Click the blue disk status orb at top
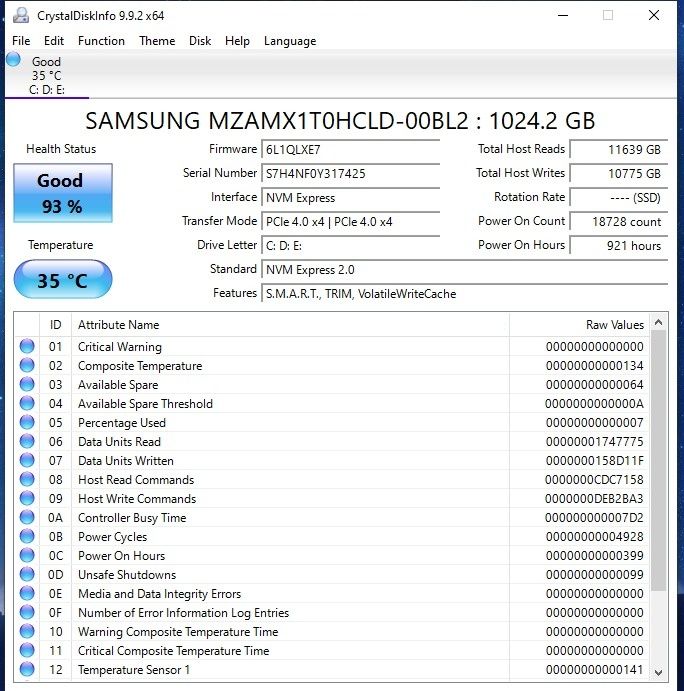Viewport: 684px width, 691px height. pyautogui.click(x=13, y=59)
